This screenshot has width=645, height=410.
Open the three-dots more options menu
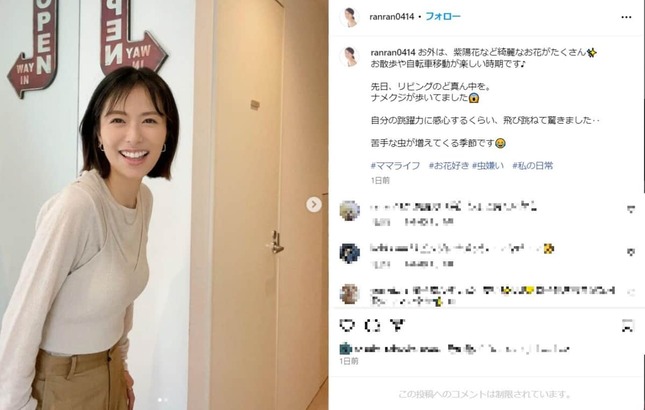(x=626, y=17)
